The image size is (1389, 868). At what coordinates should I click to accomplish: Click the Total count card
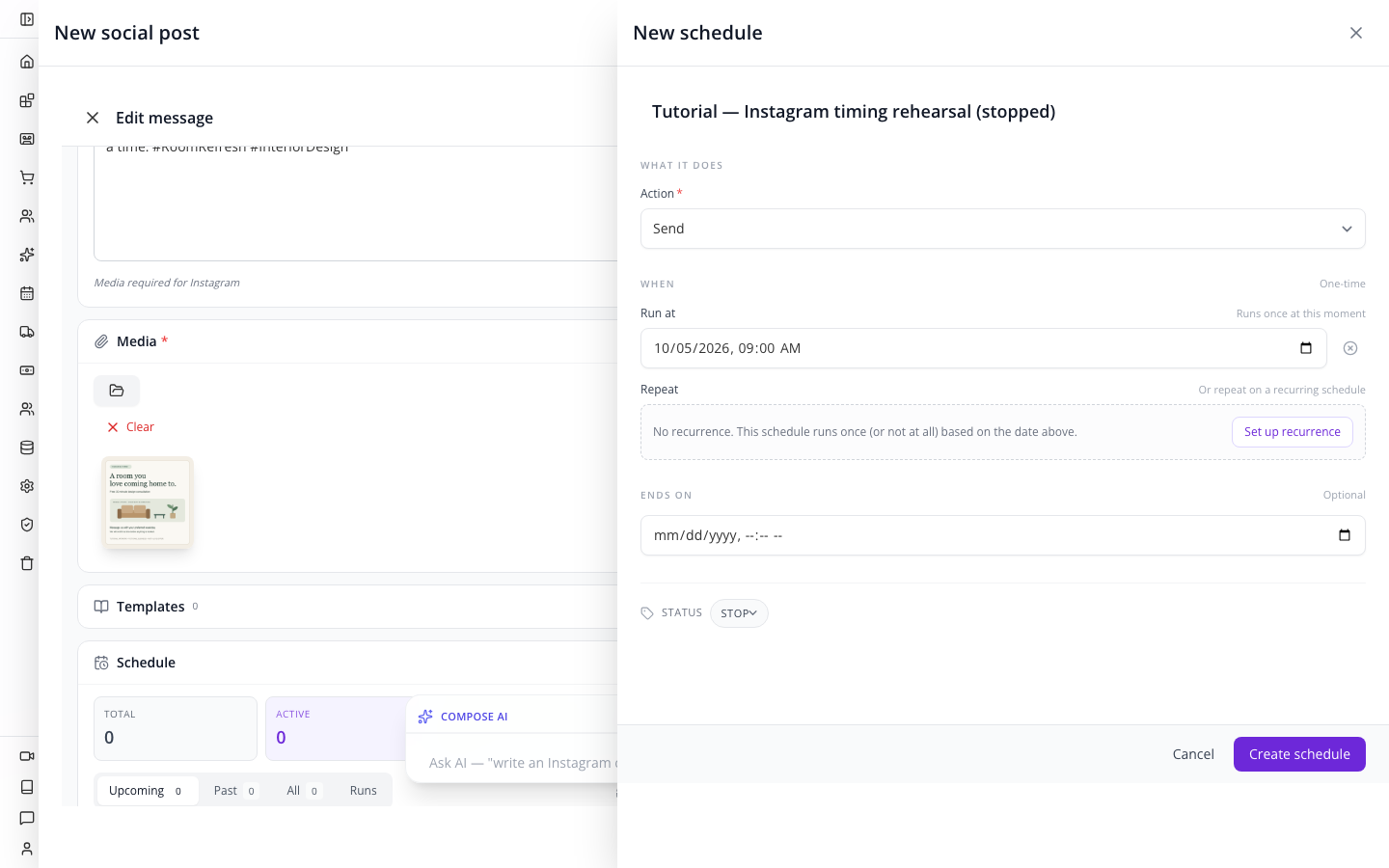[176, 728]
